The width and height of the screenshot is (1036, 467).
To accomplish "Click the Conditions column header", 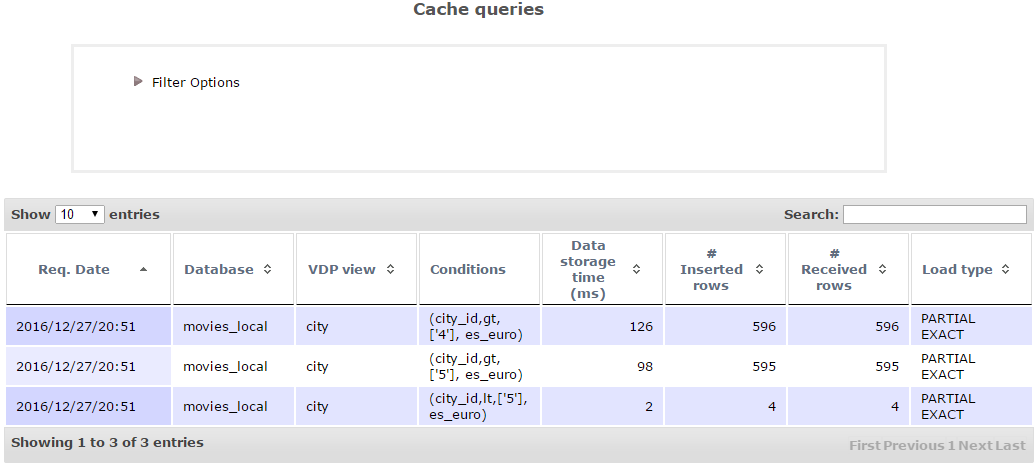I will coord(480,269).
